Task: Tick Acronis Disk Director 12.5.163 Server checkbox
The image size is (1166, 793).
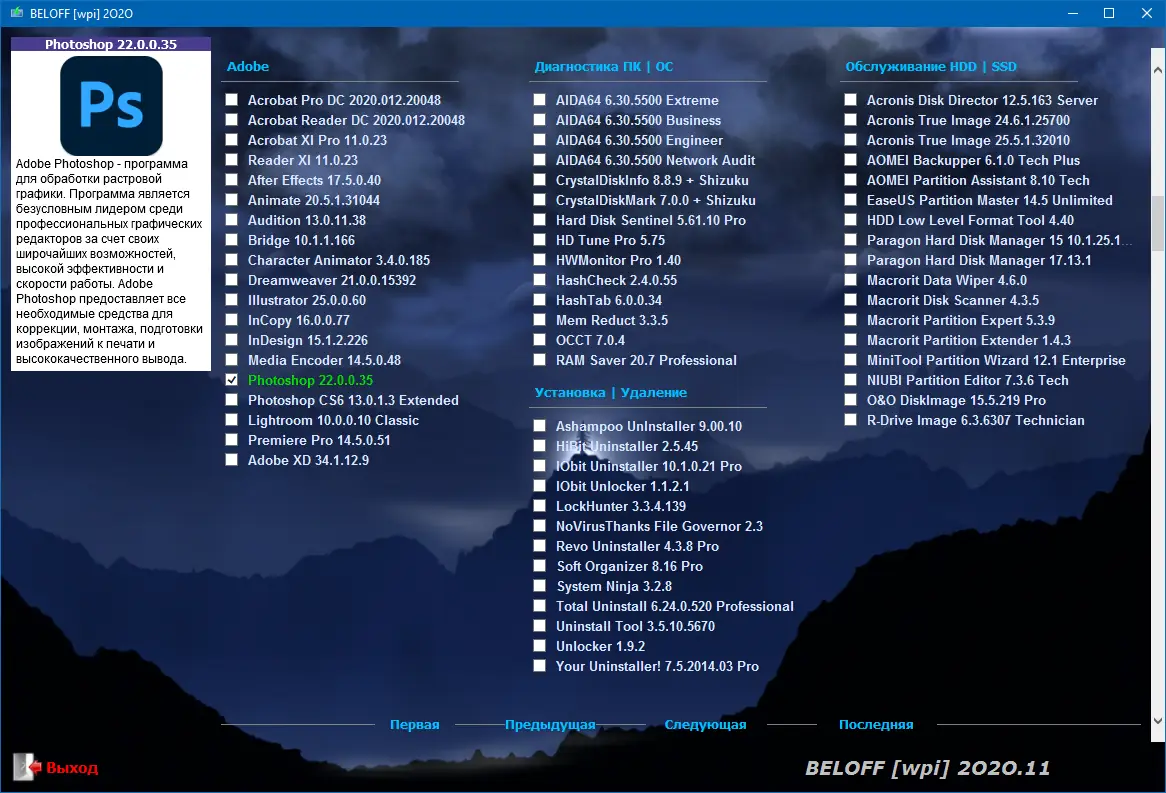Action: [851, 100]
